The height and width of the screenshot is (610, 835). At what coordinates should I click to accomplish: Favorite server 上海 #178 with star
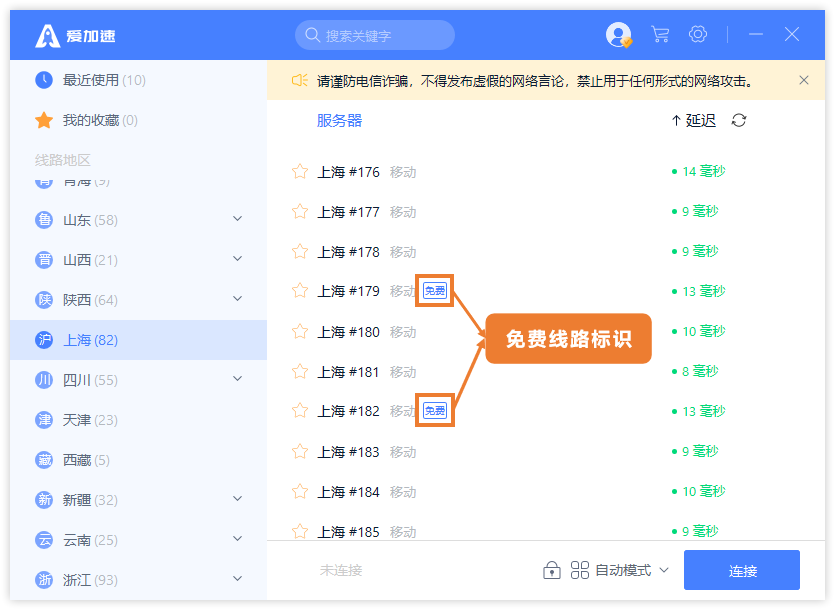pyautogui.click(x=300, y=251)
